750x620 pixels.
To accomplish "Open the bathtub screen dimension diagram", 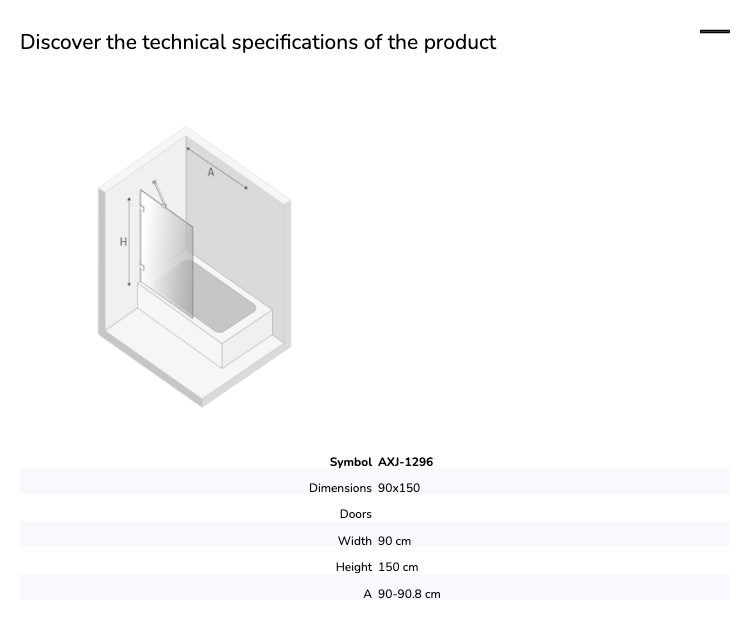I will pos(195,266).
